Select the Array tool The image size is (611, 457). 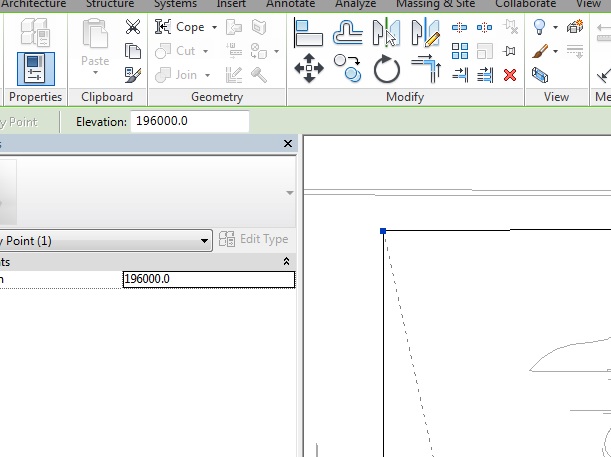pyautogui.click(x=460, y=51)
